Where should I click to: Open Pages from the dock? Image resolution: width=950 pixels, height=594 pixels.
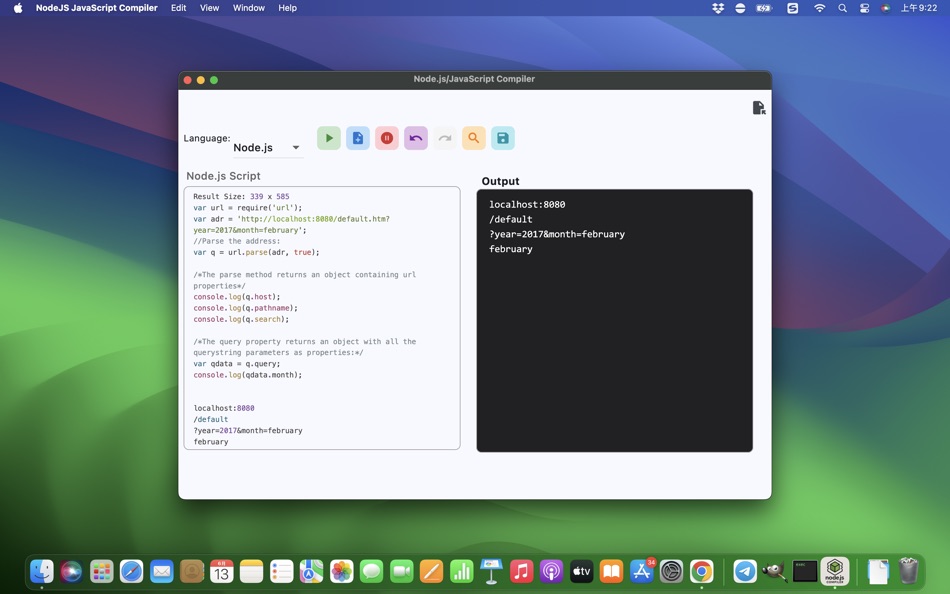coord(431,571)
